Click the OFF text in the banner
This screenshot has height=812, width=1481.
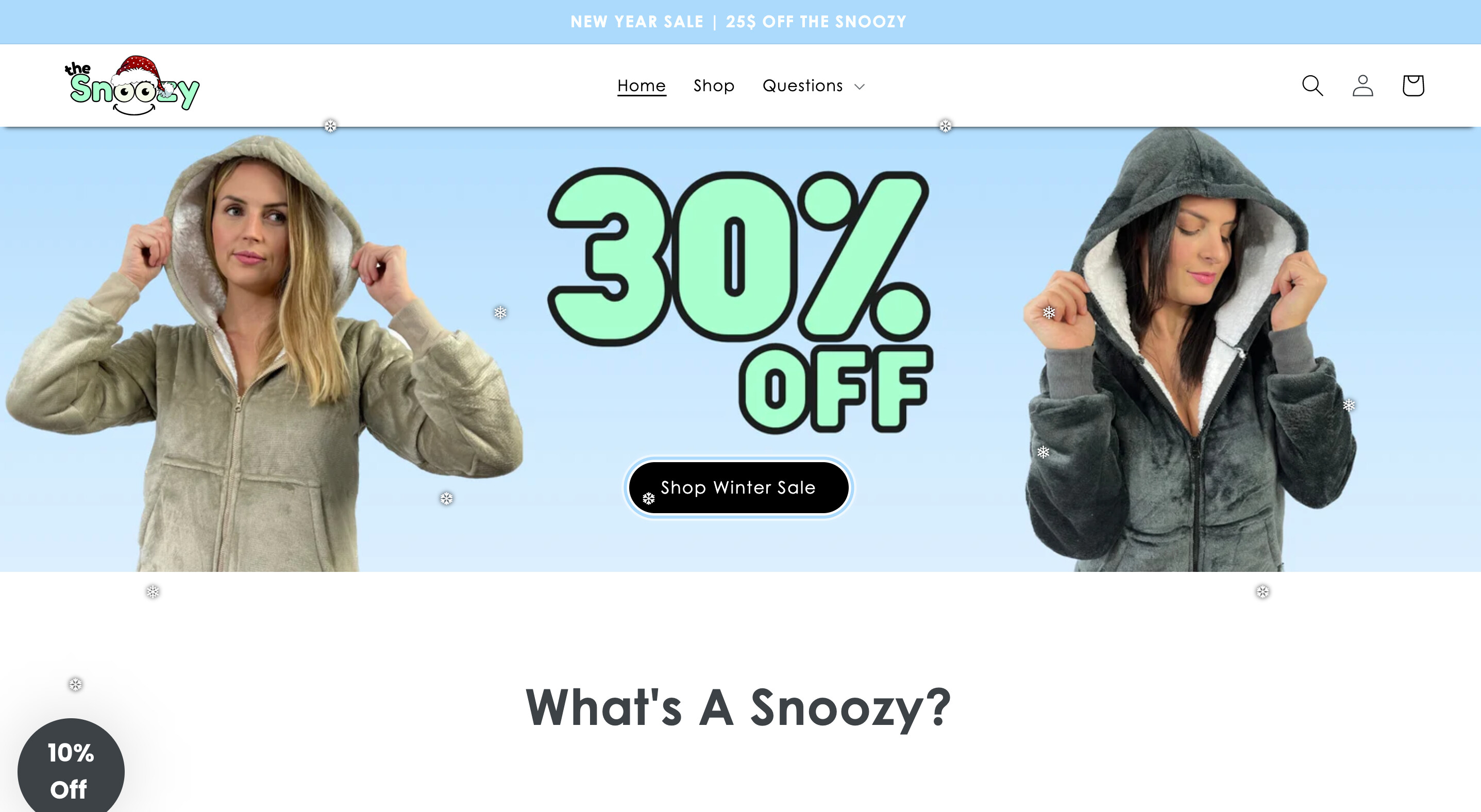pyautogui.click(x=836, y=389)
